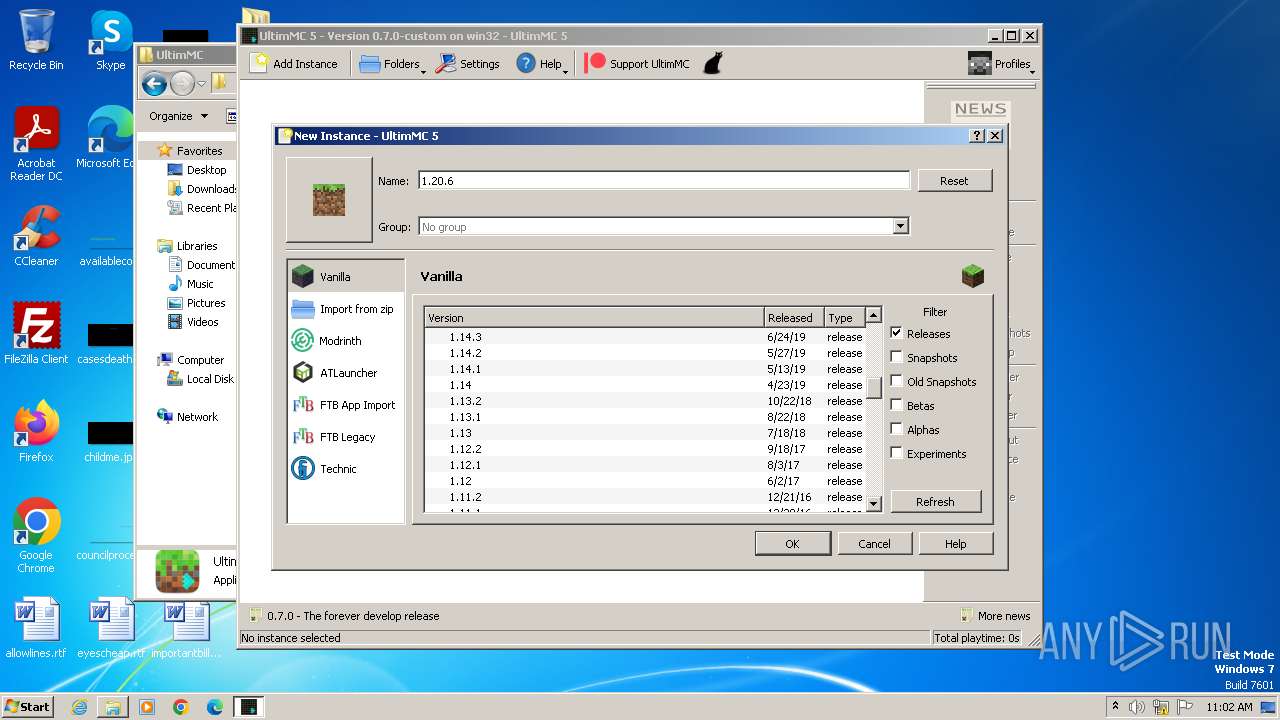The width and height of the screenshot is (1280, 720).
Task: Select Network in Explorer tree
Action: tap(187, 417)
